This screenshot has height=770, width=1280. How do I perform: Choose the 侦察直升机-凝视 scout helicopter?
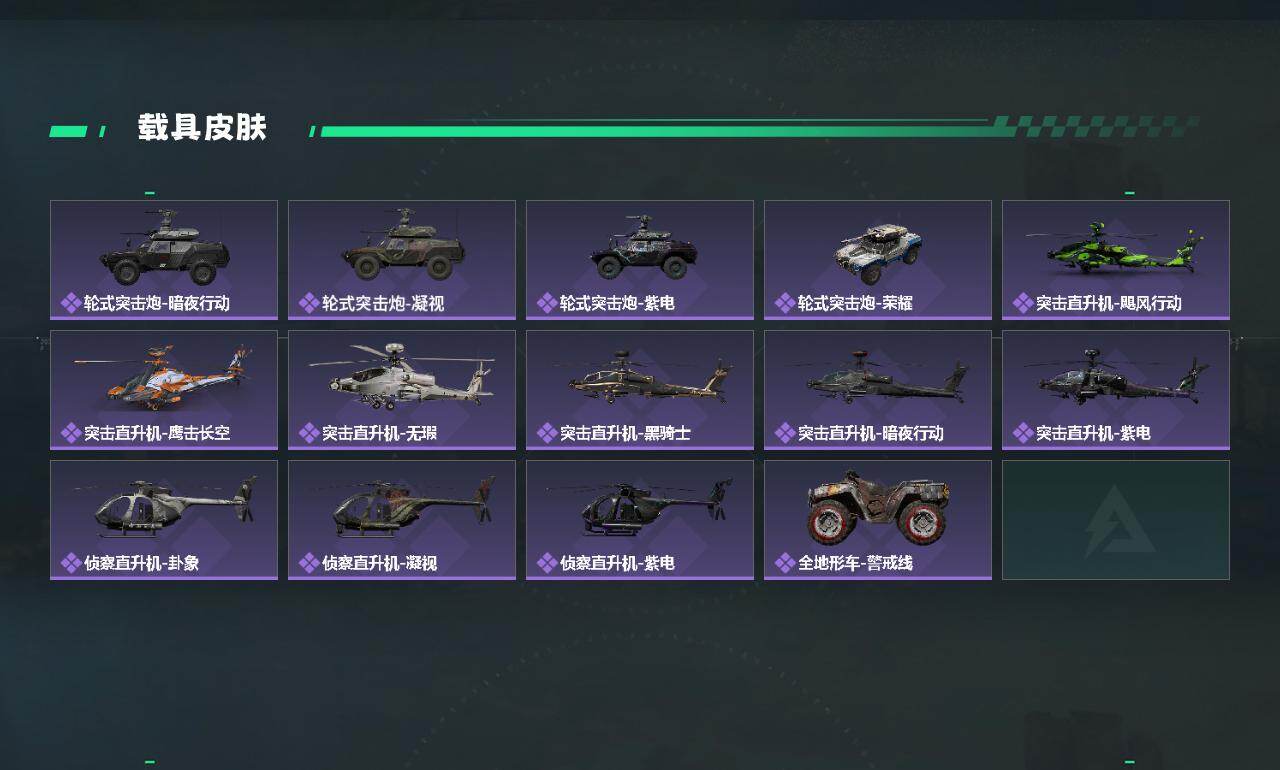tap(402, 520)
